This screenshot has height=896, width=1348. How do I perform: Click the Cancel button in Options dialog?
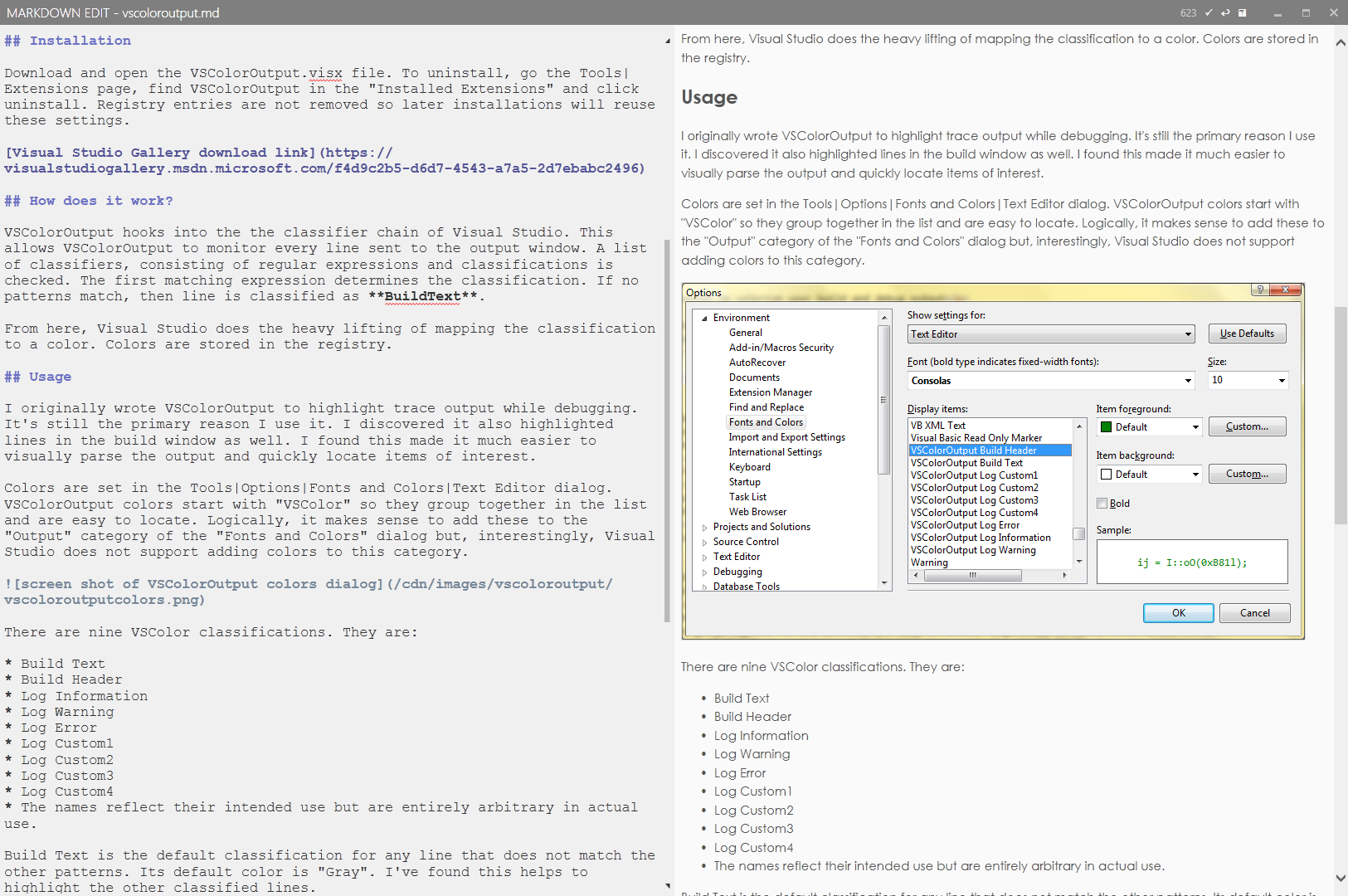(1254, 613)
